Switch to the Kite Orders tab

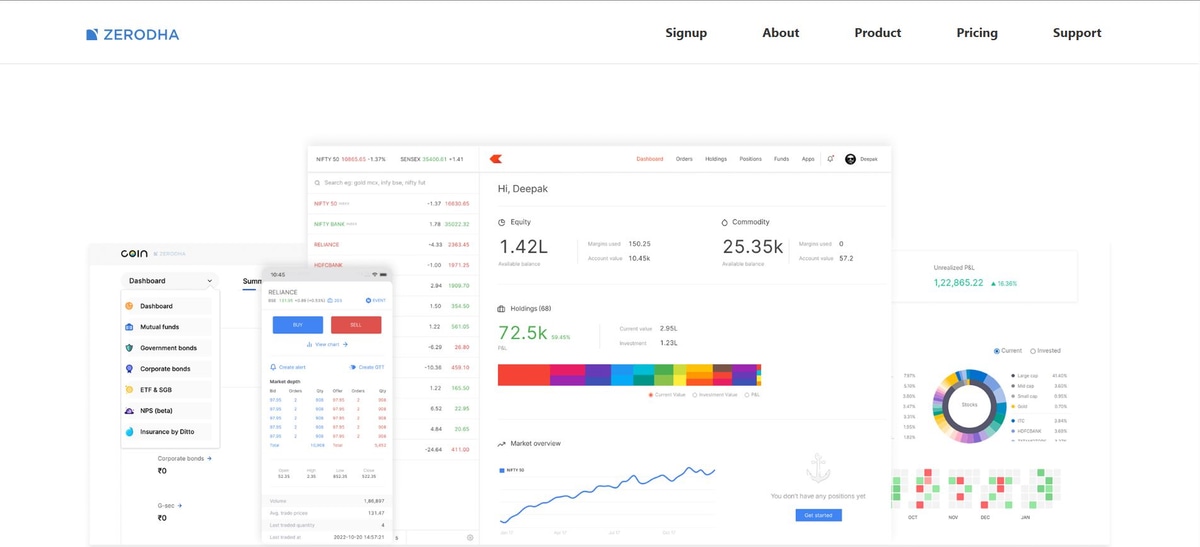tap(684, 159)
